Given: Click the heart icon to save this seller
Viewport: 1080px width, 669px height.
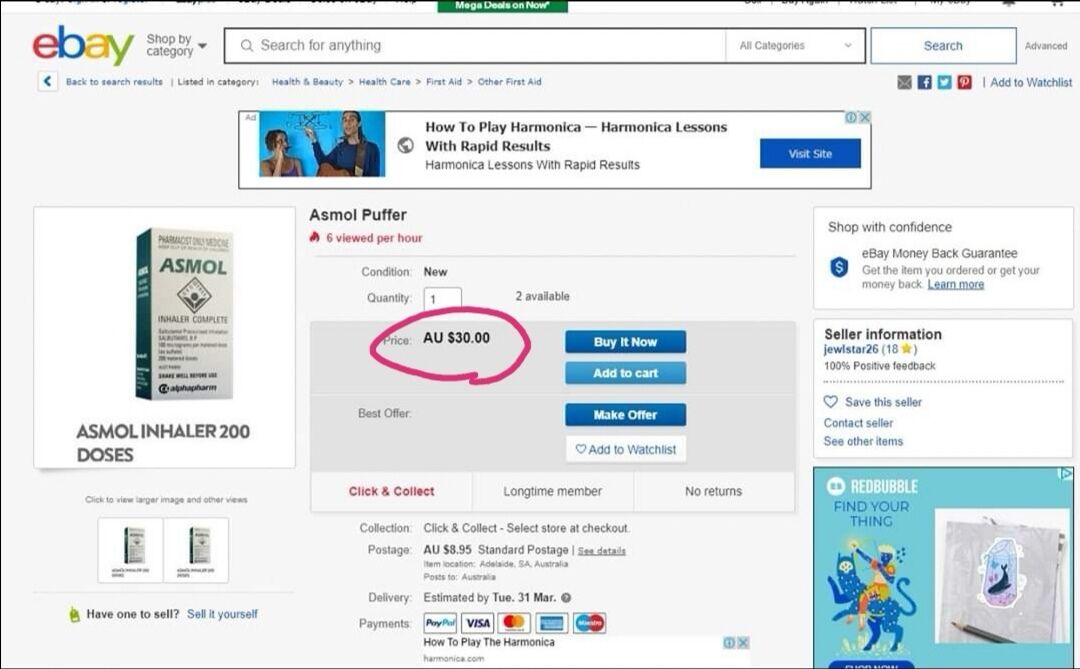Looking at the screenshot, I should pos(831,402).
